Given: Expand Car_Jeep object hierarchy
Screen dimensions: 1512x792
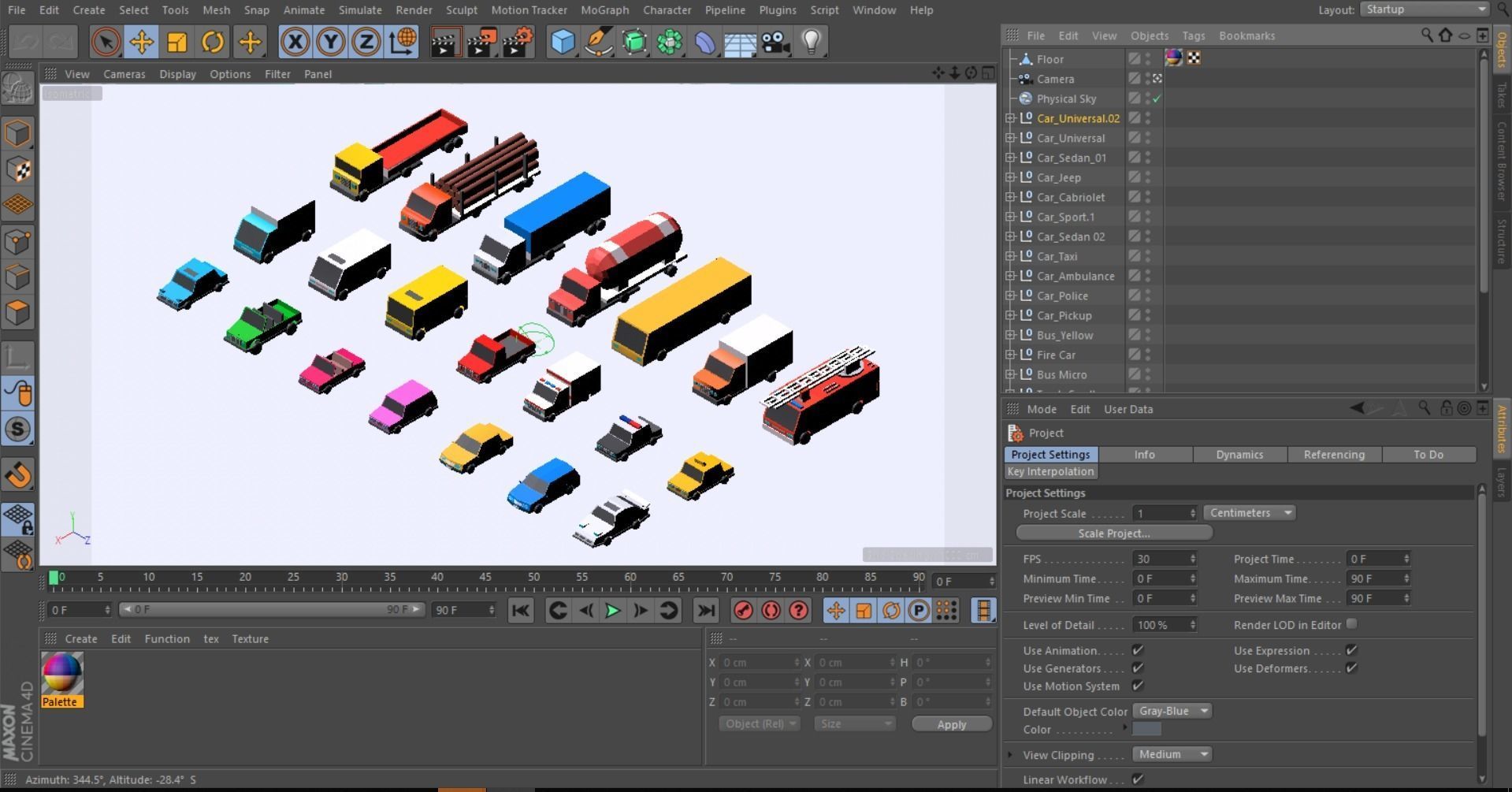Looking at the screenshot, I should [x=1010, y=177].
